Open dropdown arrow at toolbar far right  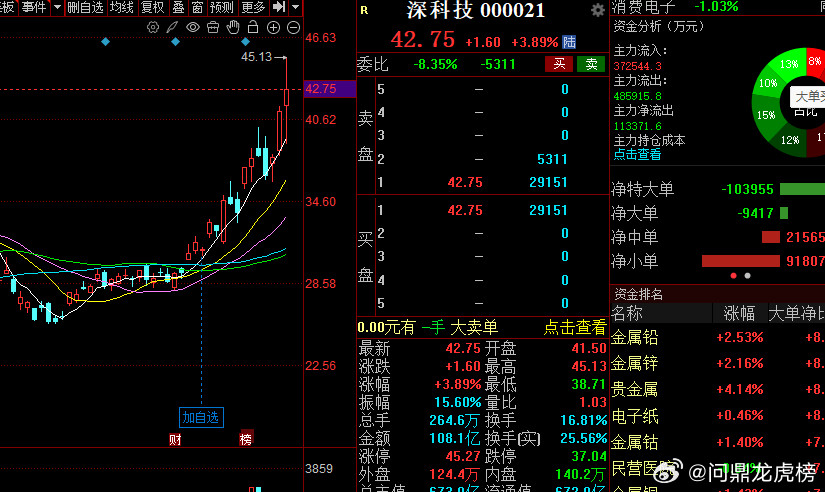296,7
